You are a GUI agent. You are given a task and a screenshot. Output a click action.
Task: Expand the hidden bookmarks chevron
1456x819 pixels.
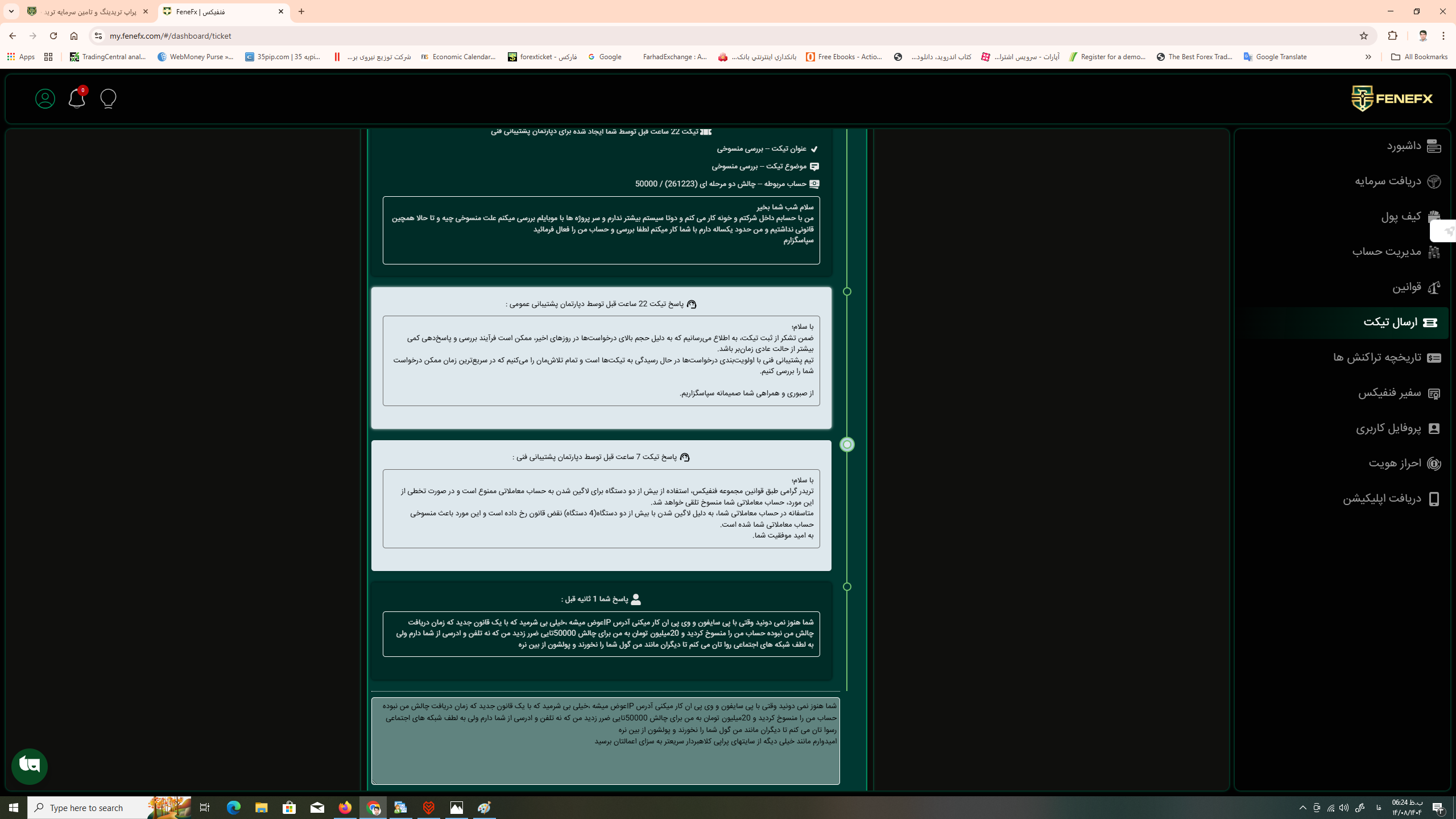1368,57
